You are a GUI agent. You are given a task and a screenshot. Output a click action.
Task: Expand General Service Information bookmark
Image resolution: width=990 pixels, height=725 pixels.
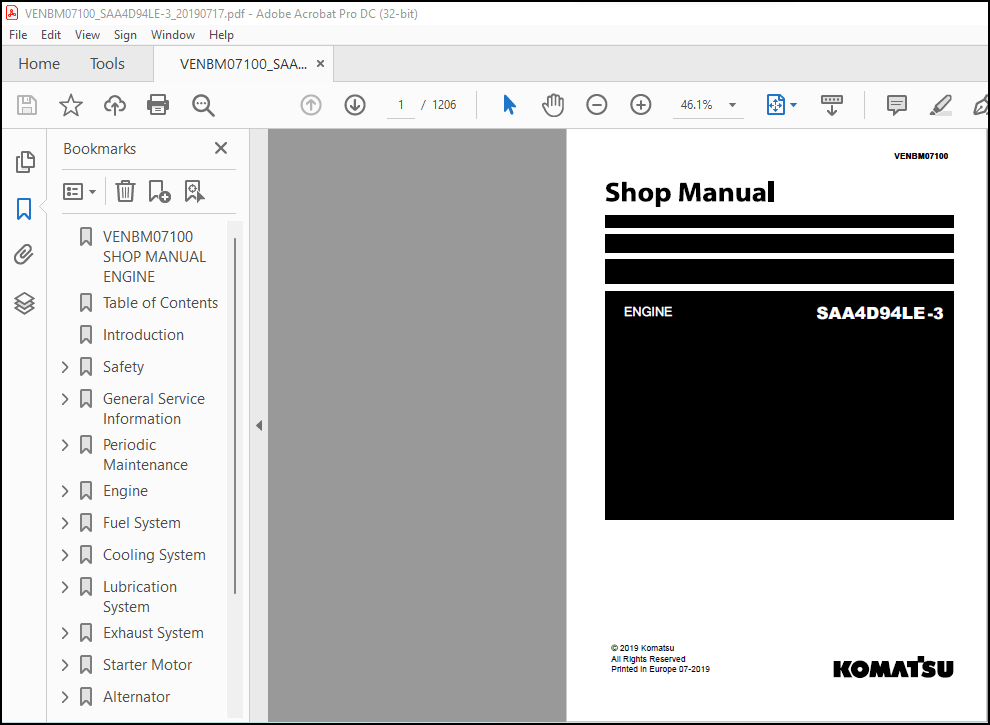click(65, 399)
